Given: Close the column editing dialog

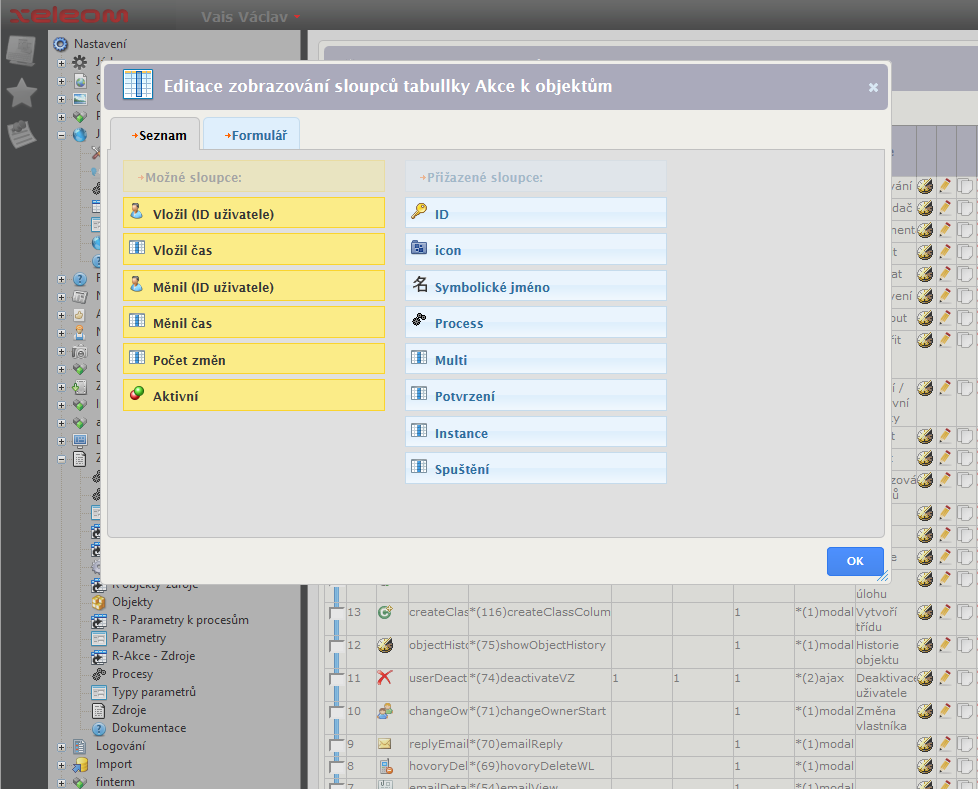Looking at the screenshot, I should pos(873,87).
